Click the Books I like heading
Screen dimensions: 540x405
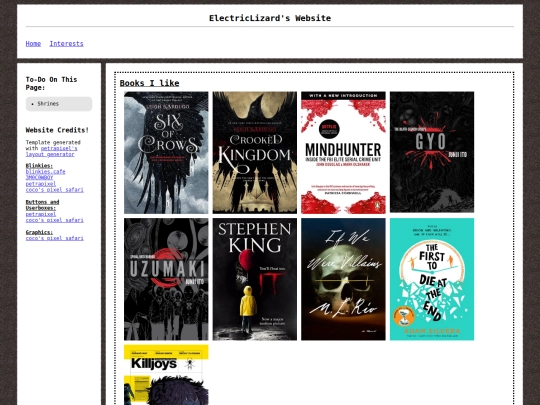coord(149,83)
